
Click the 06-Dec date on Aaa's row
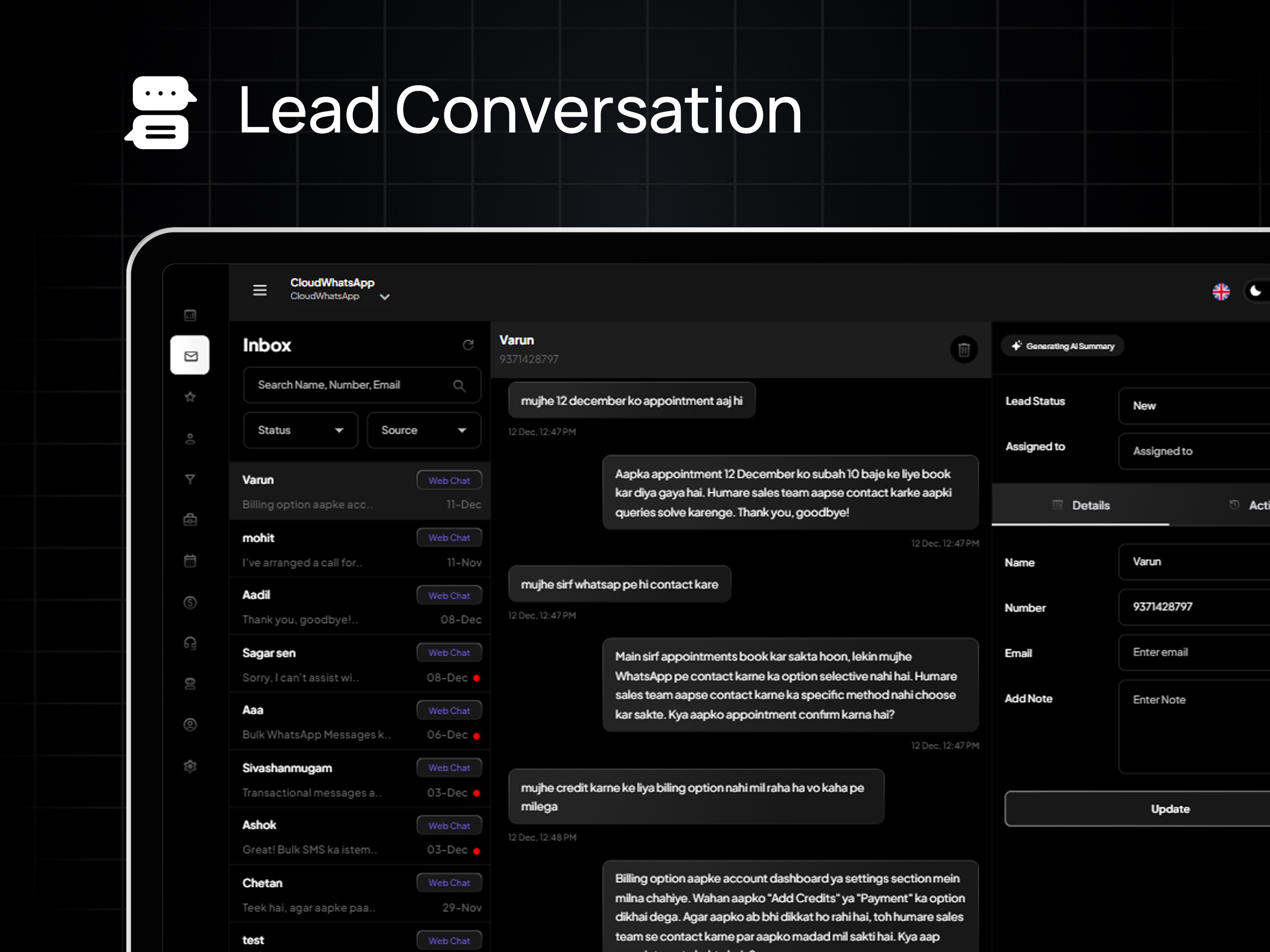point(447,735)
